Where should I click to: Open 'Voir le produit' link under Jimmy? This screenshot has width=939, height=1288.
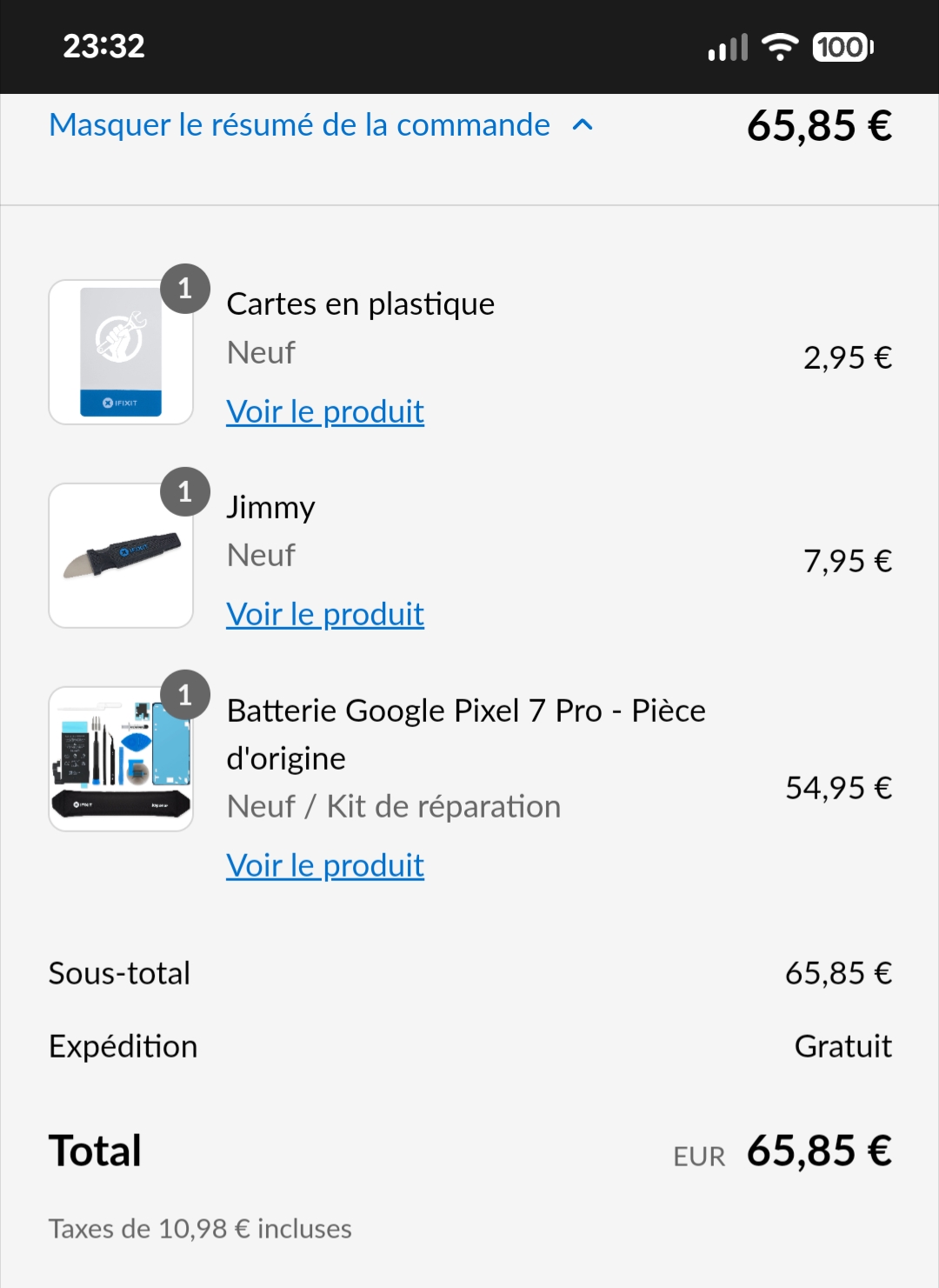325,614
